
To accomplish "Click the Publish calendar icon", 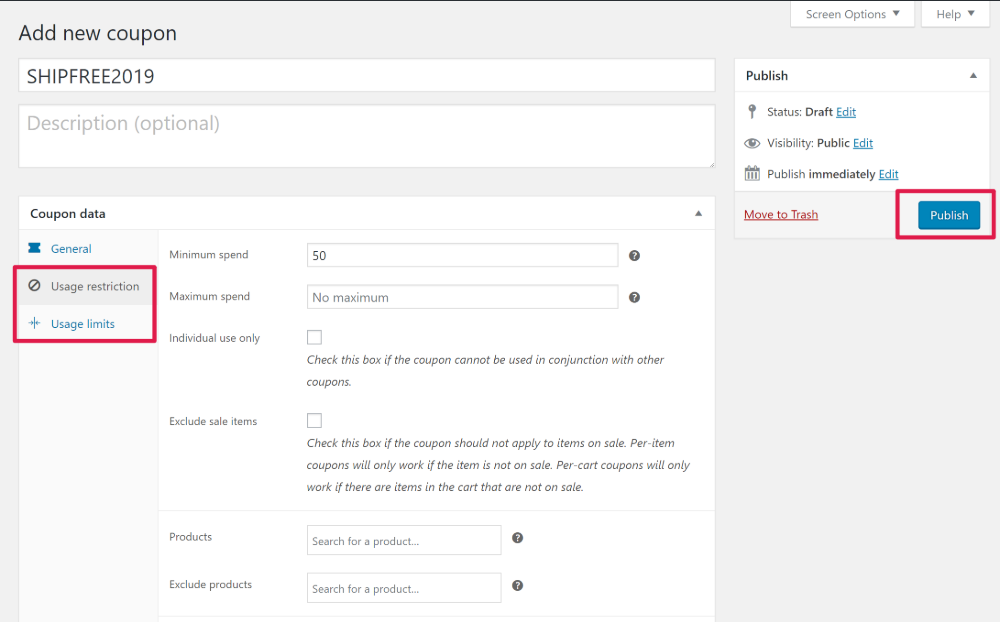I will (752, 174).
